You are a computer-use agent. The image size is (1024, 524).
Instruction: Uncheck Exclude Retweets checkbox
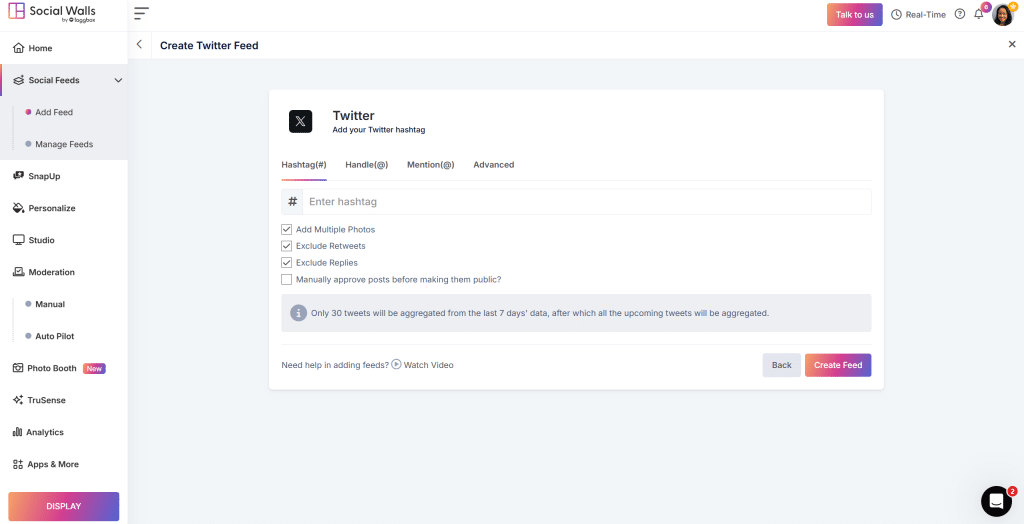(x=287, y=246)
